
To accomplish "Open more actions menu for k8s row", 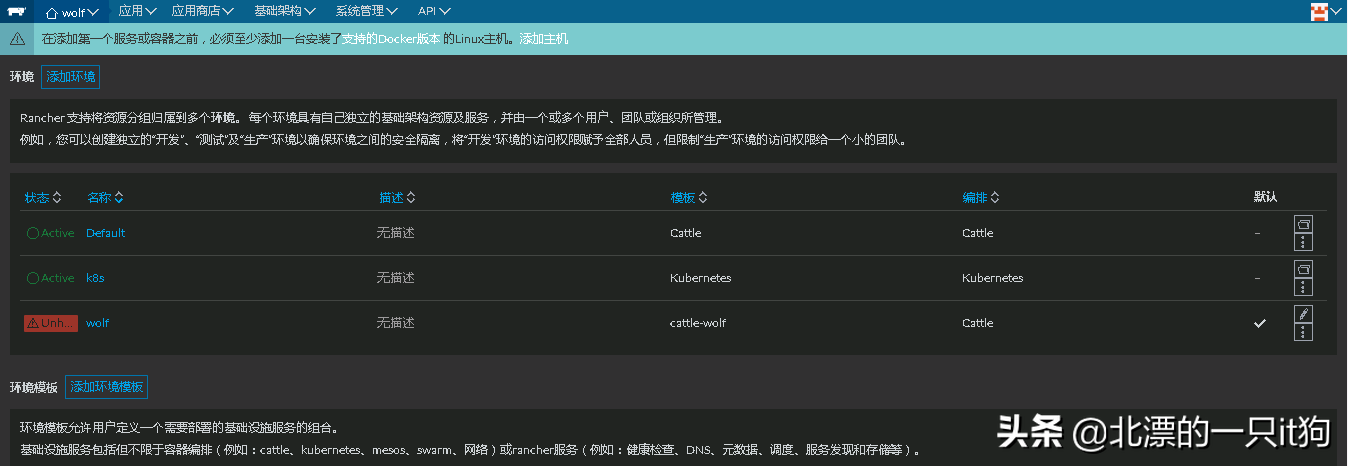I will tap(1303, 287).
